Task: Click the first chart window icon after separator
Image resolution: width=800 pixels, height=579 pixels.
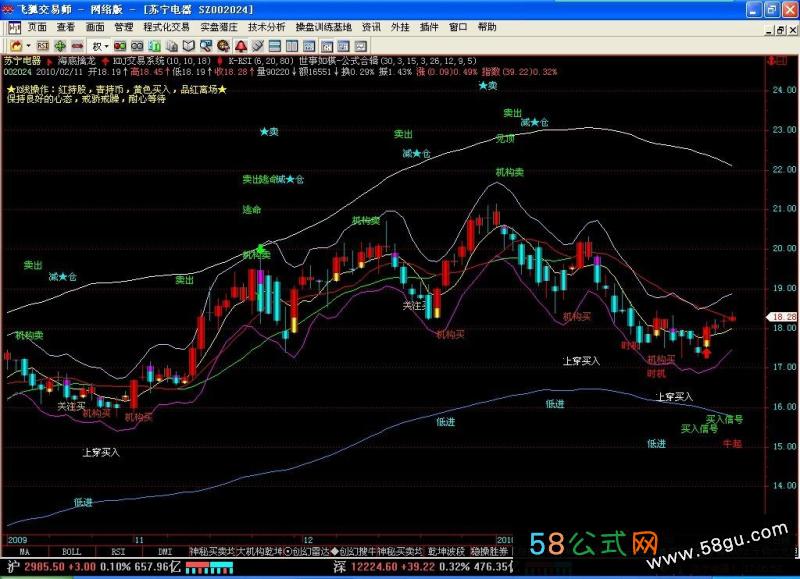Action: tap(327, 46)
